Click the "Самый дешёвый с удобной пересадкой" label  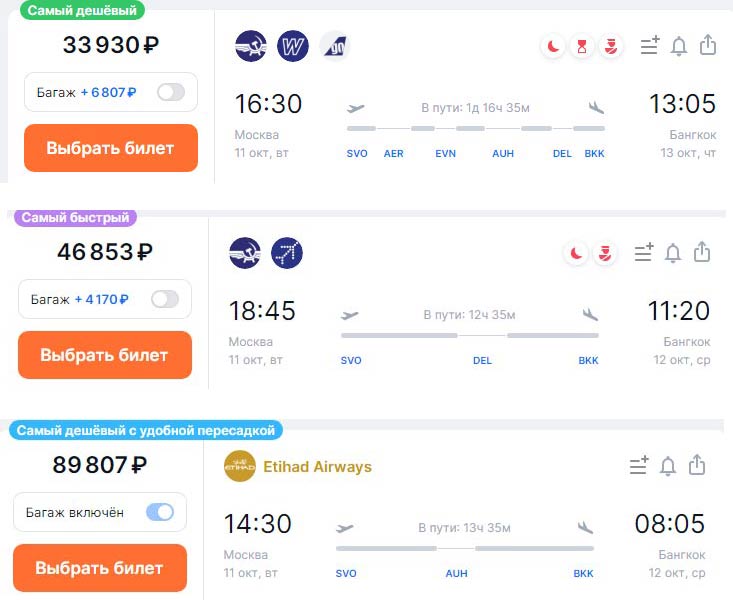(145, 430)
